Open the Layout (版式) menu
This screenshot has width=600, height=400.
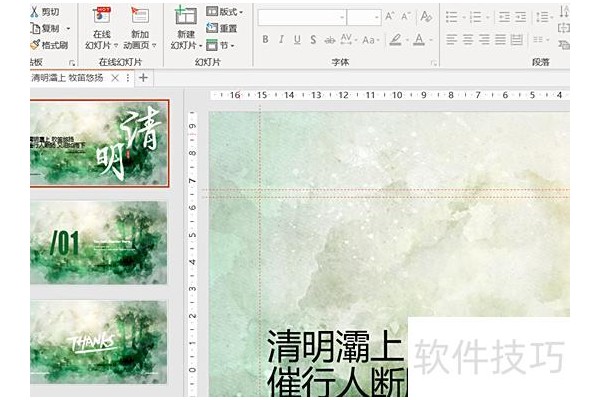pyautogui.click(x=225, y=12)
